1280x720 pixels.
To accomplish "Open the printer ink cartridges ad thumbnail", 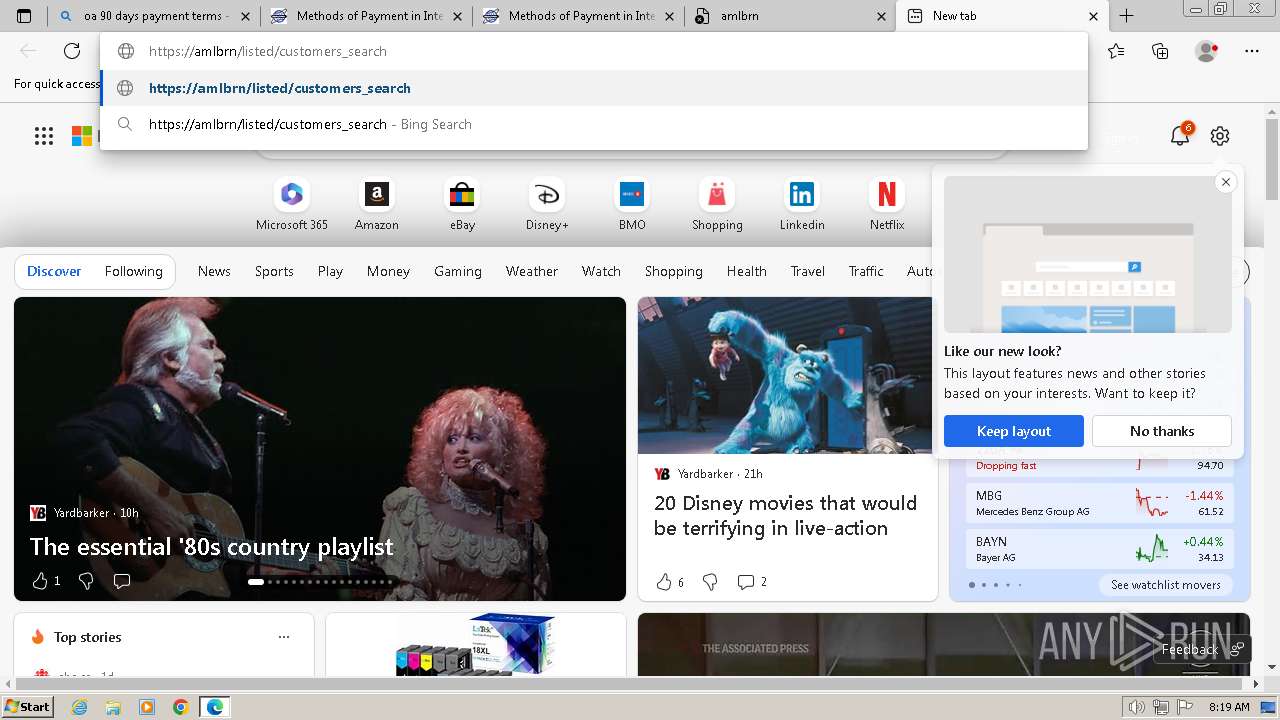I will (475, 645).
